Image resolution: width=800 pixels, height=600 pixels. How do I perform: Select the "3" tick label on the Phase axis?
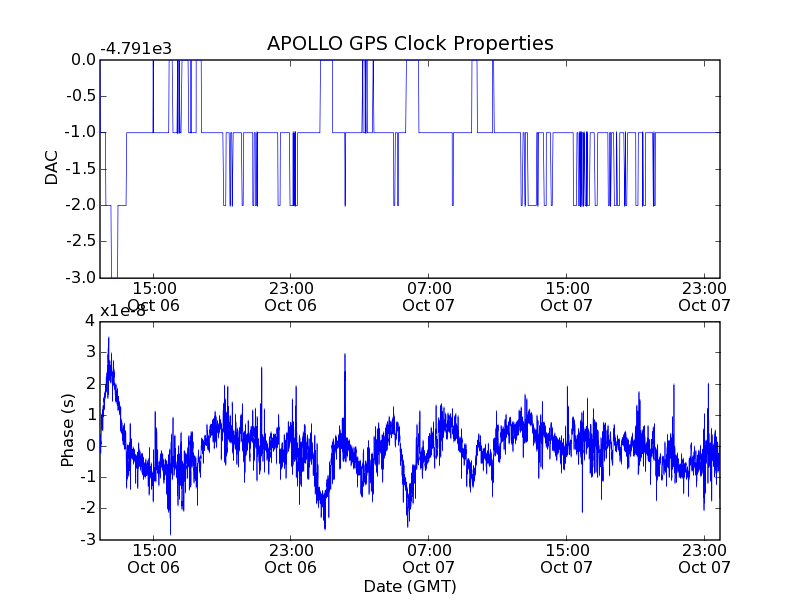(91, 352)
